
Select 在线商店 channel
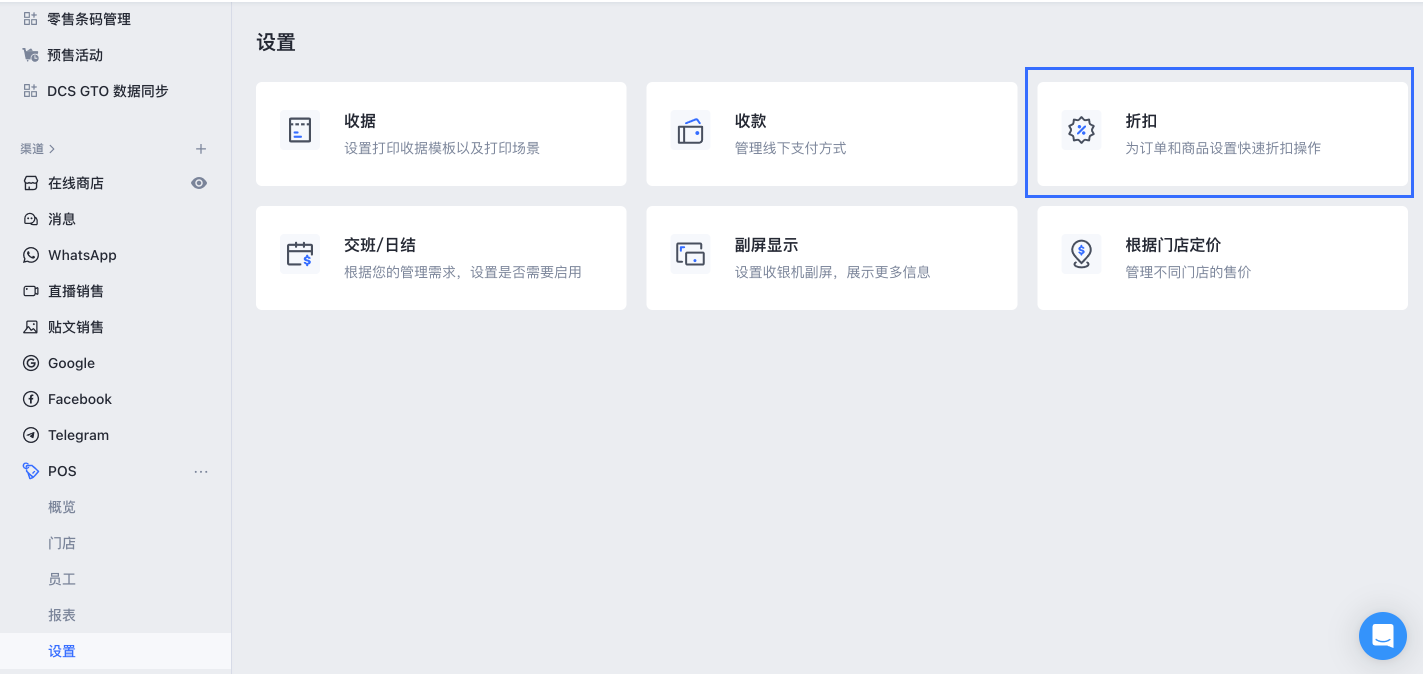(76, 183)
